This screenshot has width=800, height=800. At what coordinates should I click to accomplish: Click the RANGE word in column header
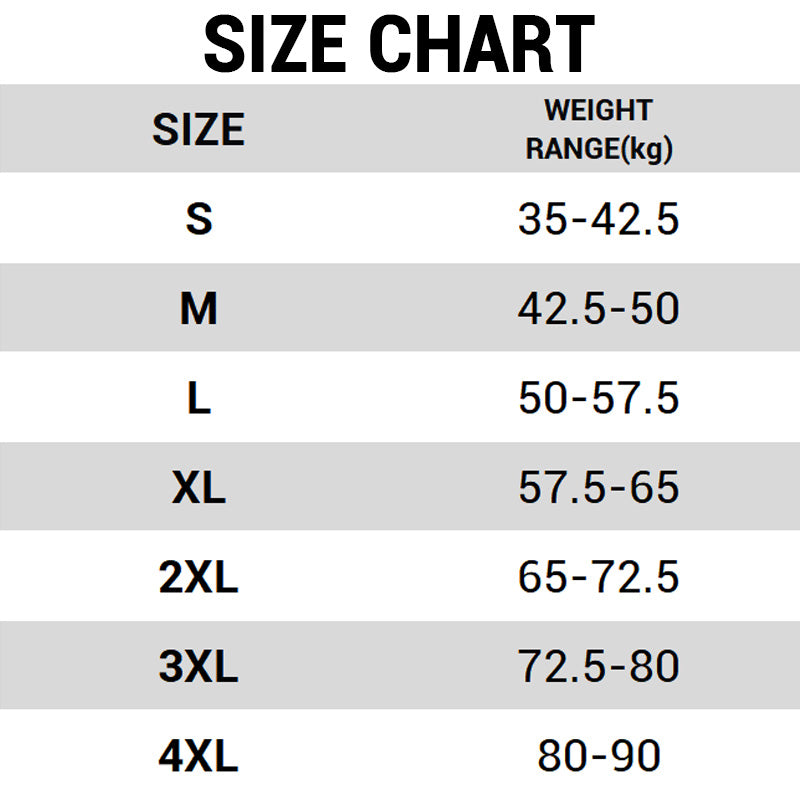571,149
